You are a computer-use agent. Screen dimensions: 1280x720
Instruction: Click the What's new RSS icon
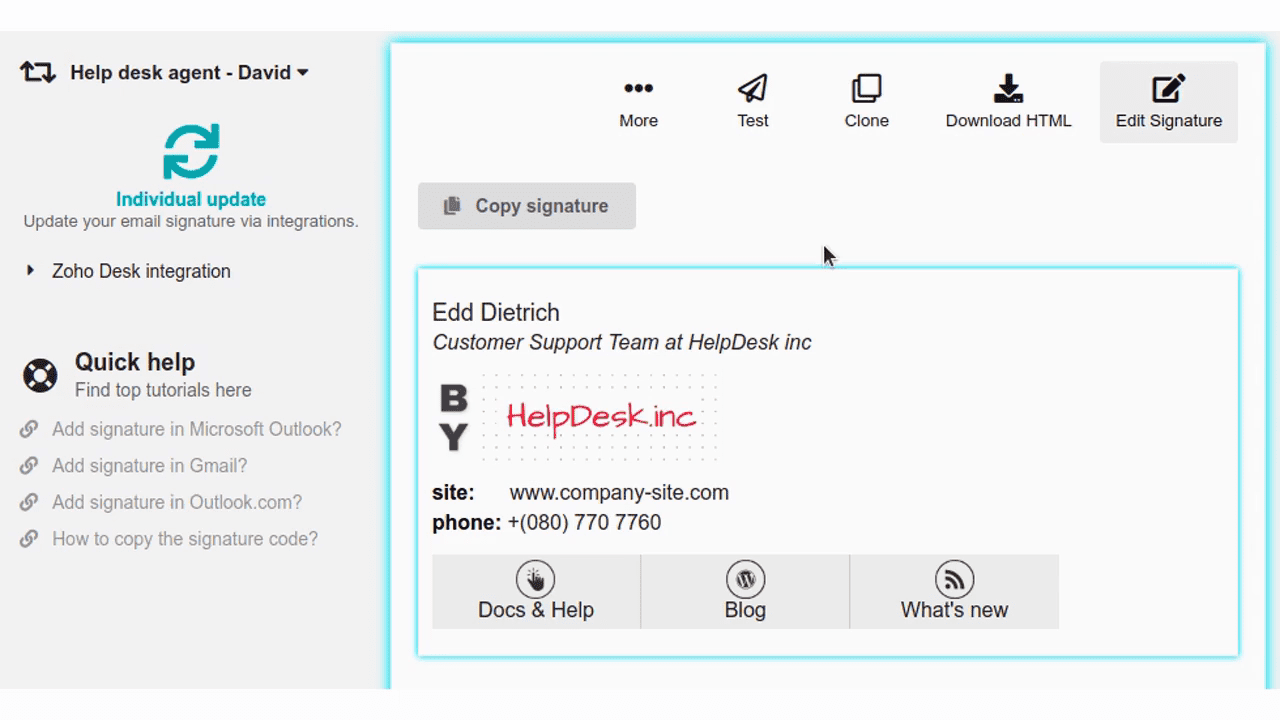tap(954, 578)
